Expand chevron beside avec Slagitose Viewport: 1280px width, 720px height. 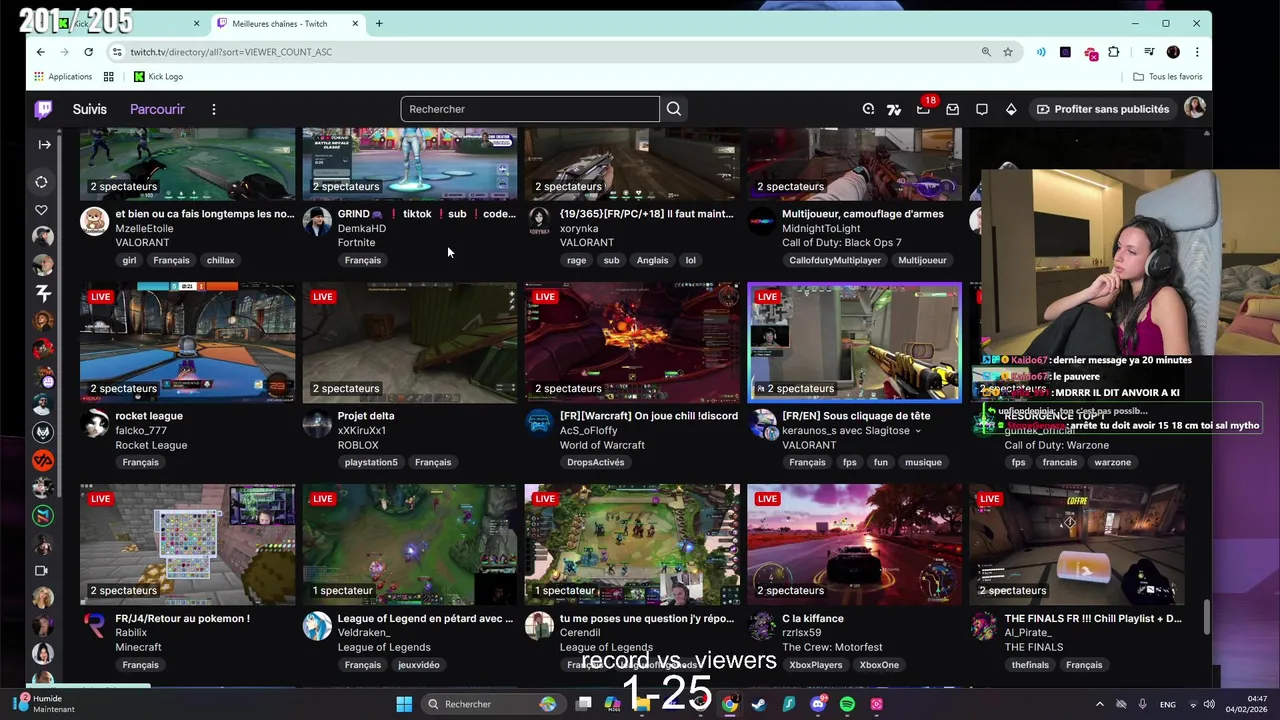click(x=917, y=431)
